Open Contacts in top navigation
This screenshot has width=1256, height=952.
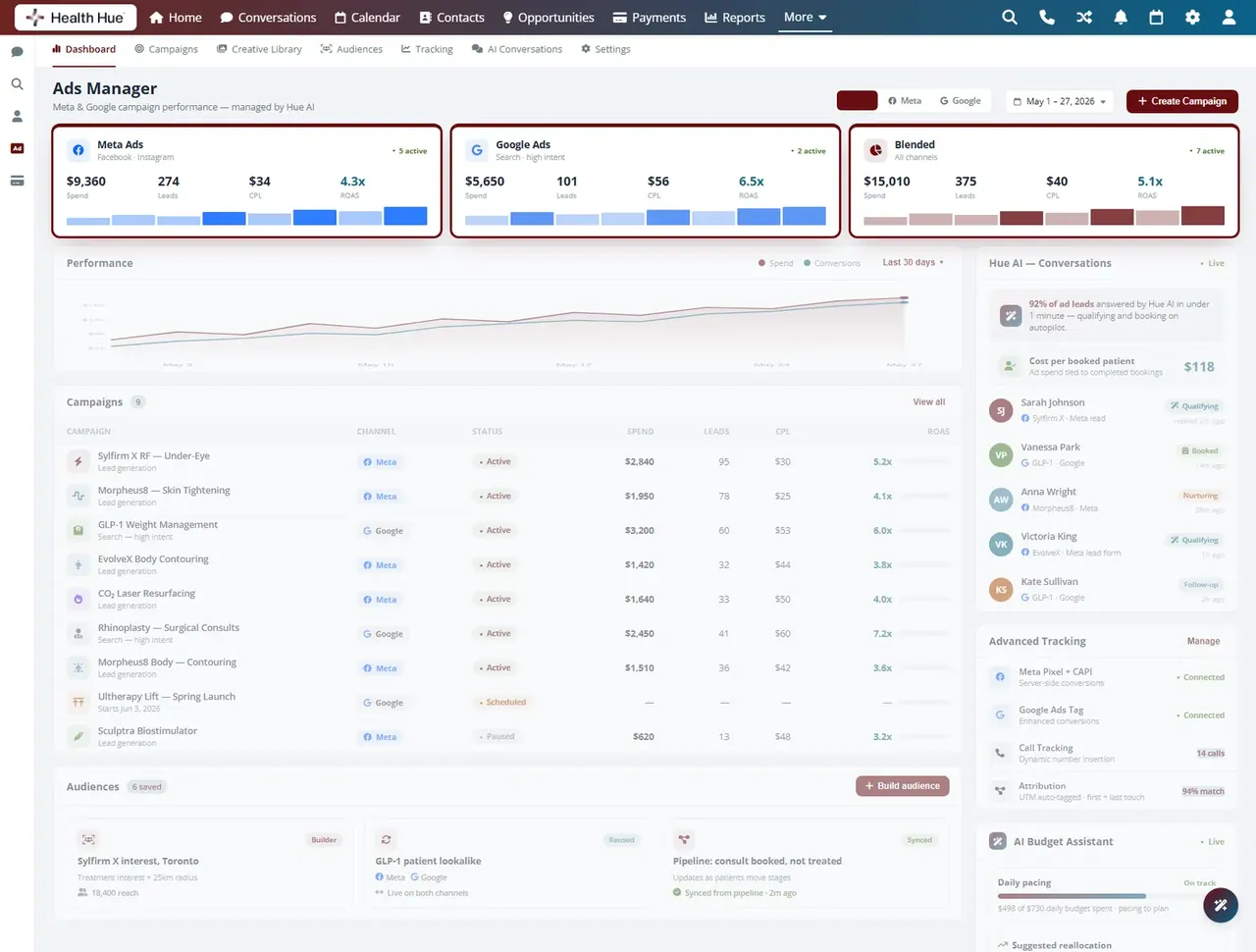[451, 17]
